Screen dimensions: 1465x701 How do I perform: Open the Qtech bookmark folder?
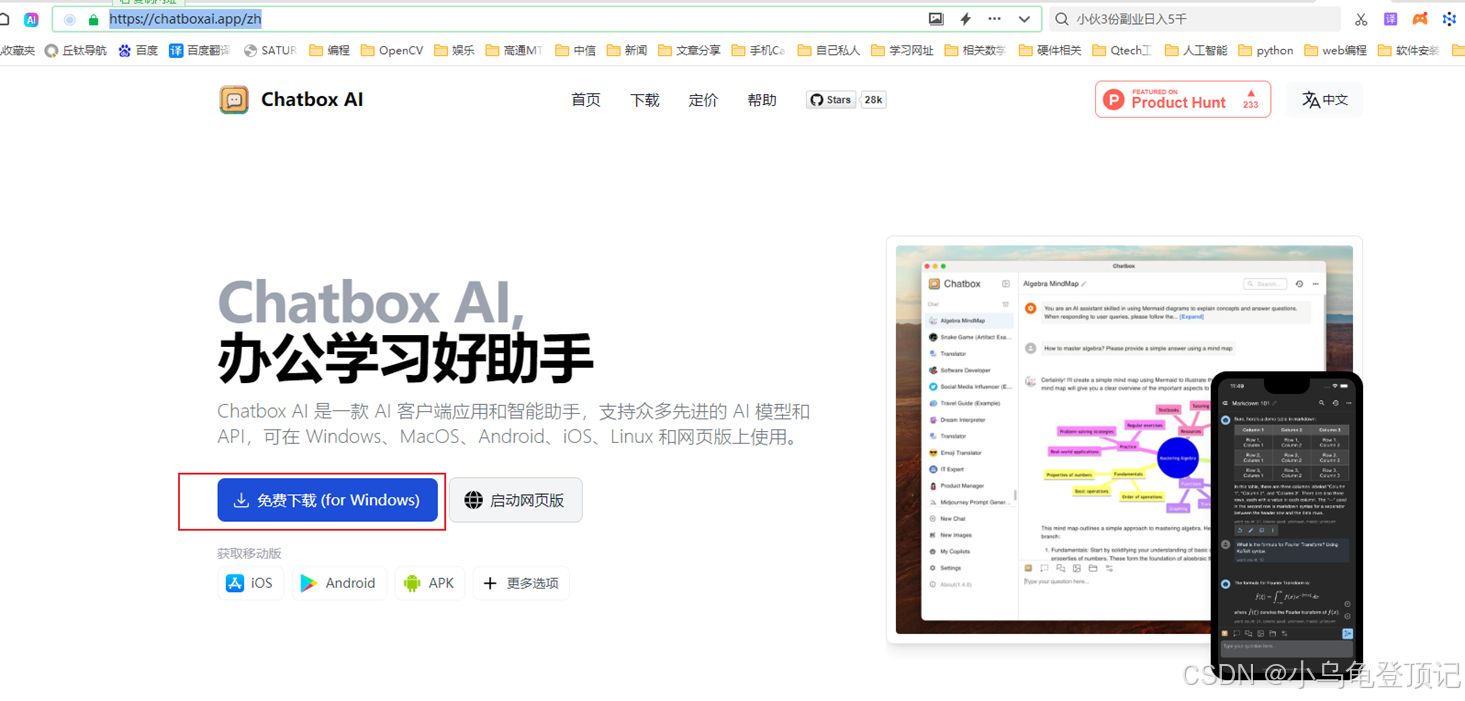pos(1122,50)
